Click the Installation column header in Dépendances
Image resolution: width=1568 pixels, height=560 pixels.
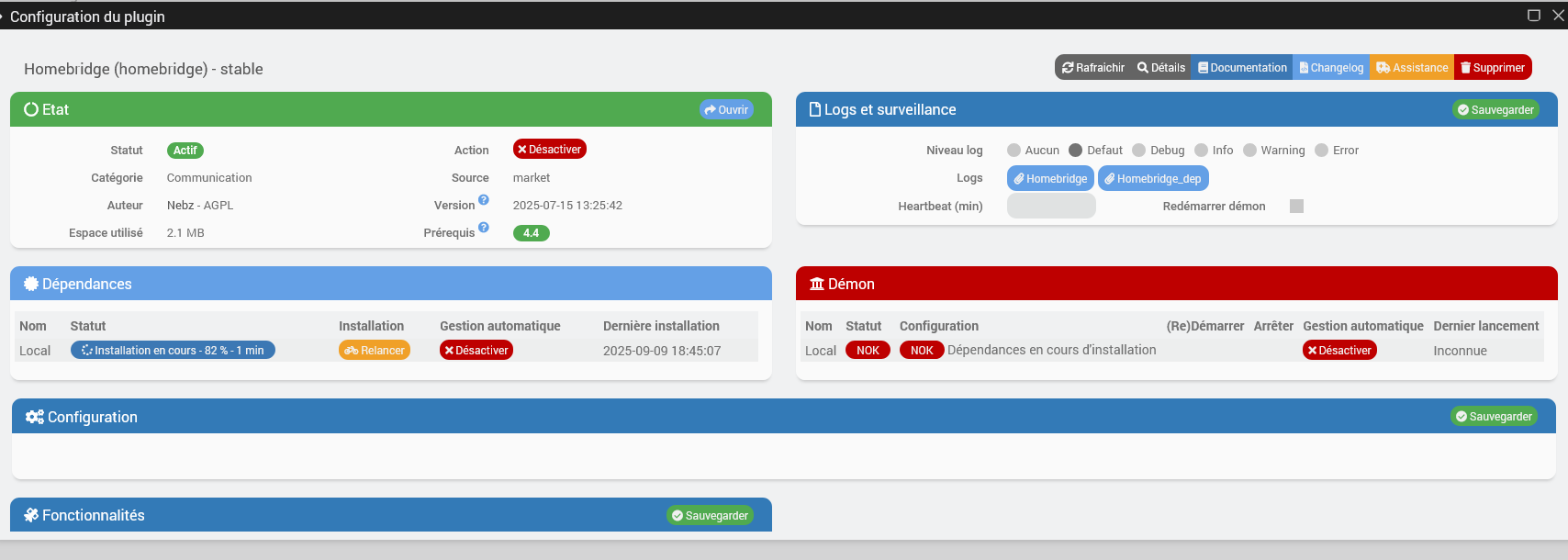click(x=371, y=326)
